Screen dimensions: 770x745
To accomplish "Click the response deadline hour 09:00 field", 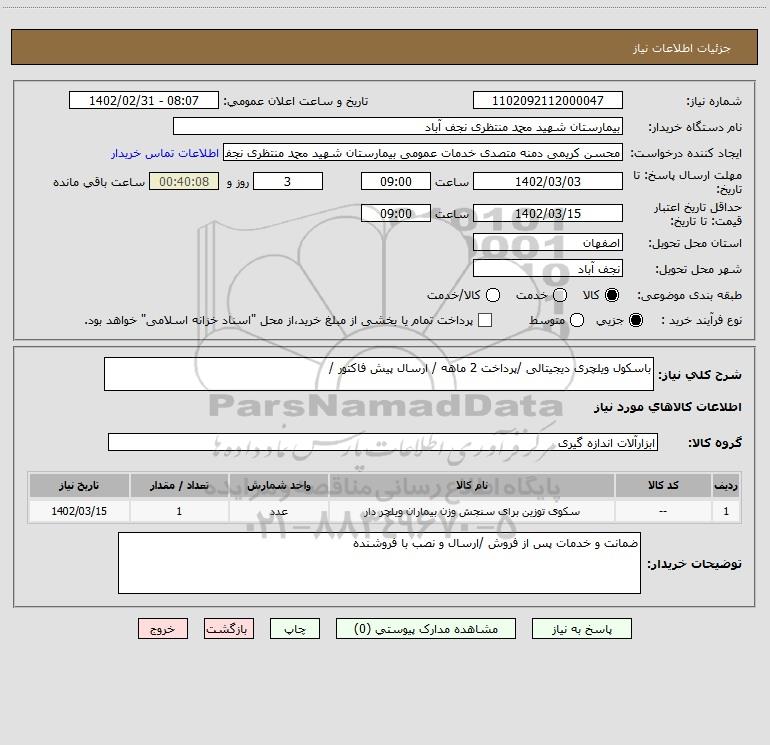I will click(396, 181).
